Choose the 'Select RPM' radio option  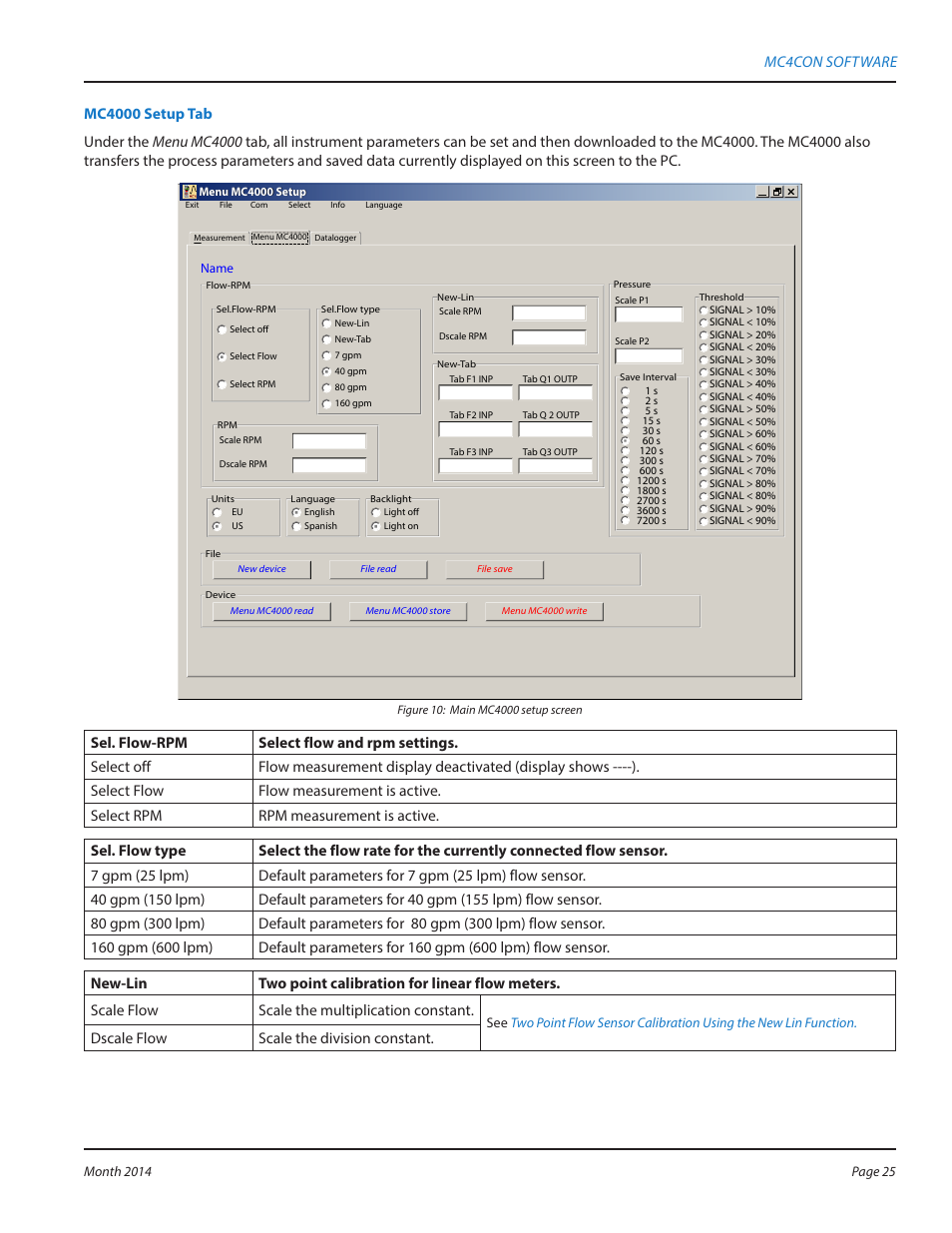222,384
